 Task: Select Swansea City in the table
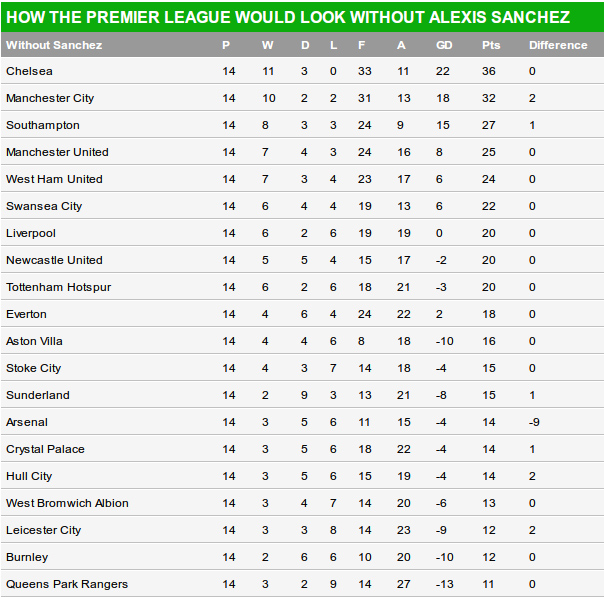[x=44, y=207]
